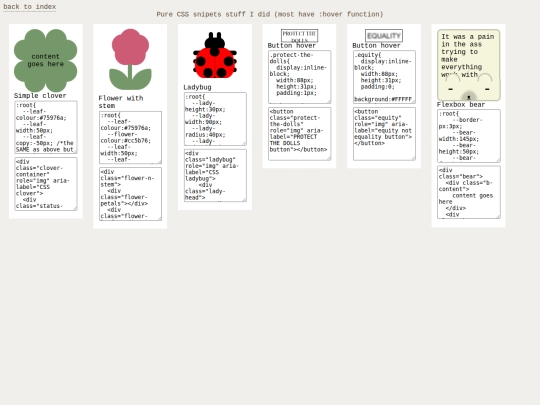Screen dimensions: 540x405
Task: Click the 'Simple clover' label
Action: [40, 96]
